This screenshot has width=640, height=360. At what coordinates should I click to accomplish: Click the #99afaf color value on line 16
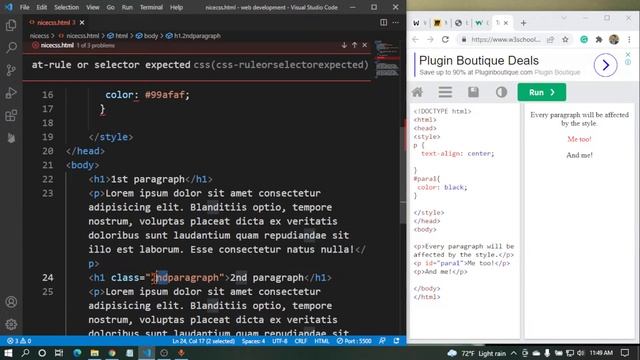tap(164, 95)
